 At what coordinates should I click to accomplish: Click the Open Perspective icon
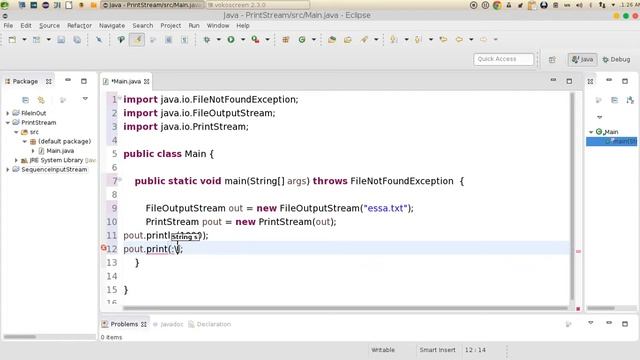pos(552,60)
